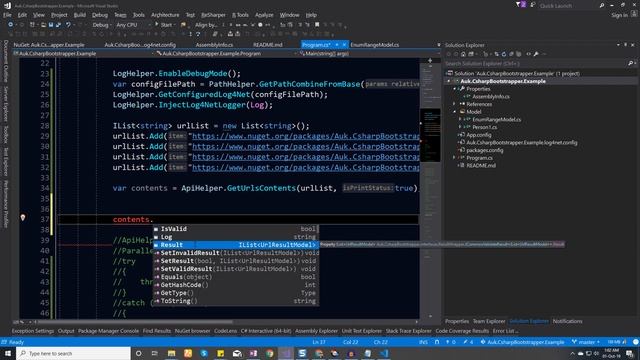Switch to the README.md editor tab

click(268, 45)
